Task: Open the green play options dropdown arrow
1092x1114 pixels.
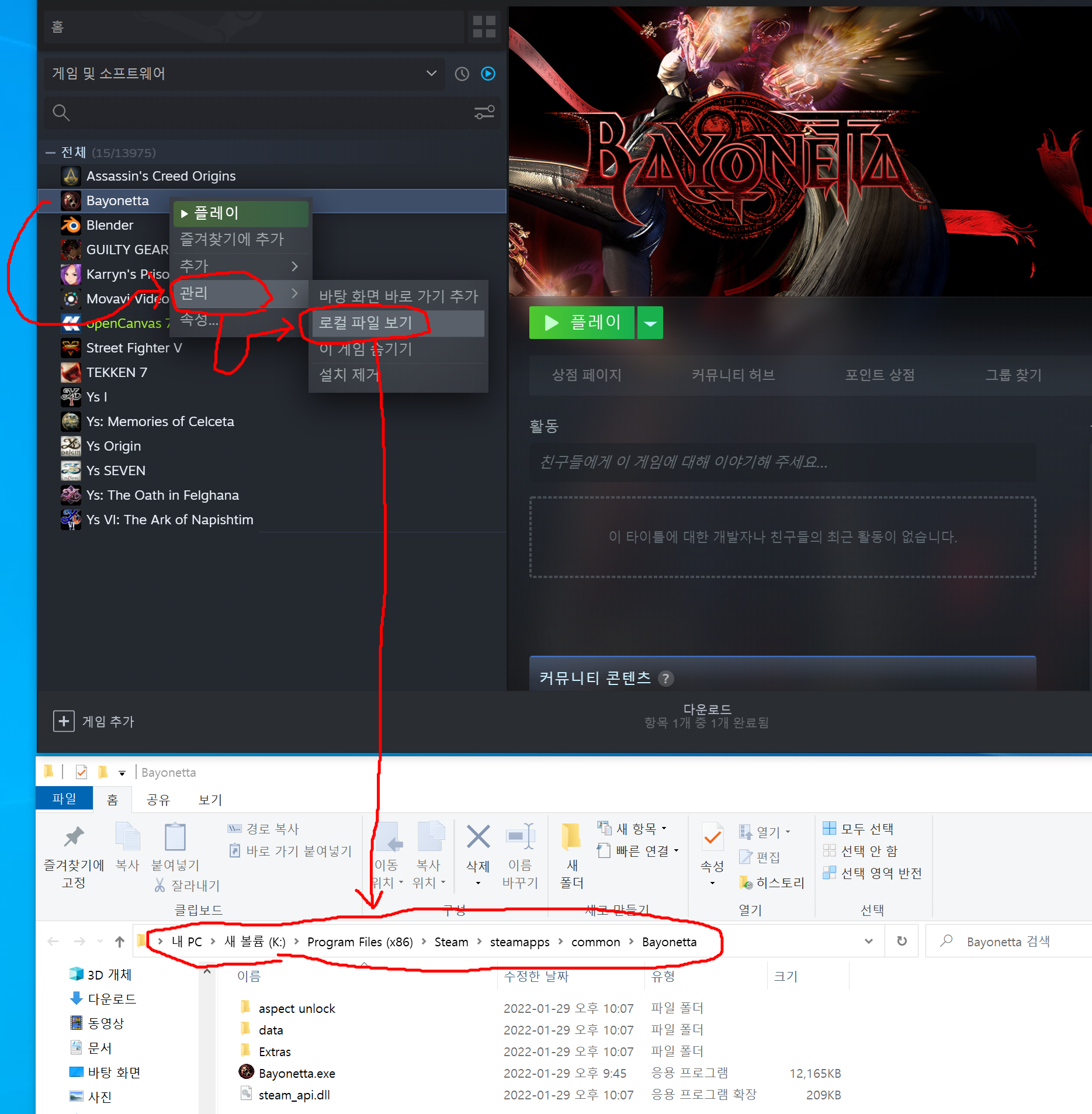Action: (650, 323)
